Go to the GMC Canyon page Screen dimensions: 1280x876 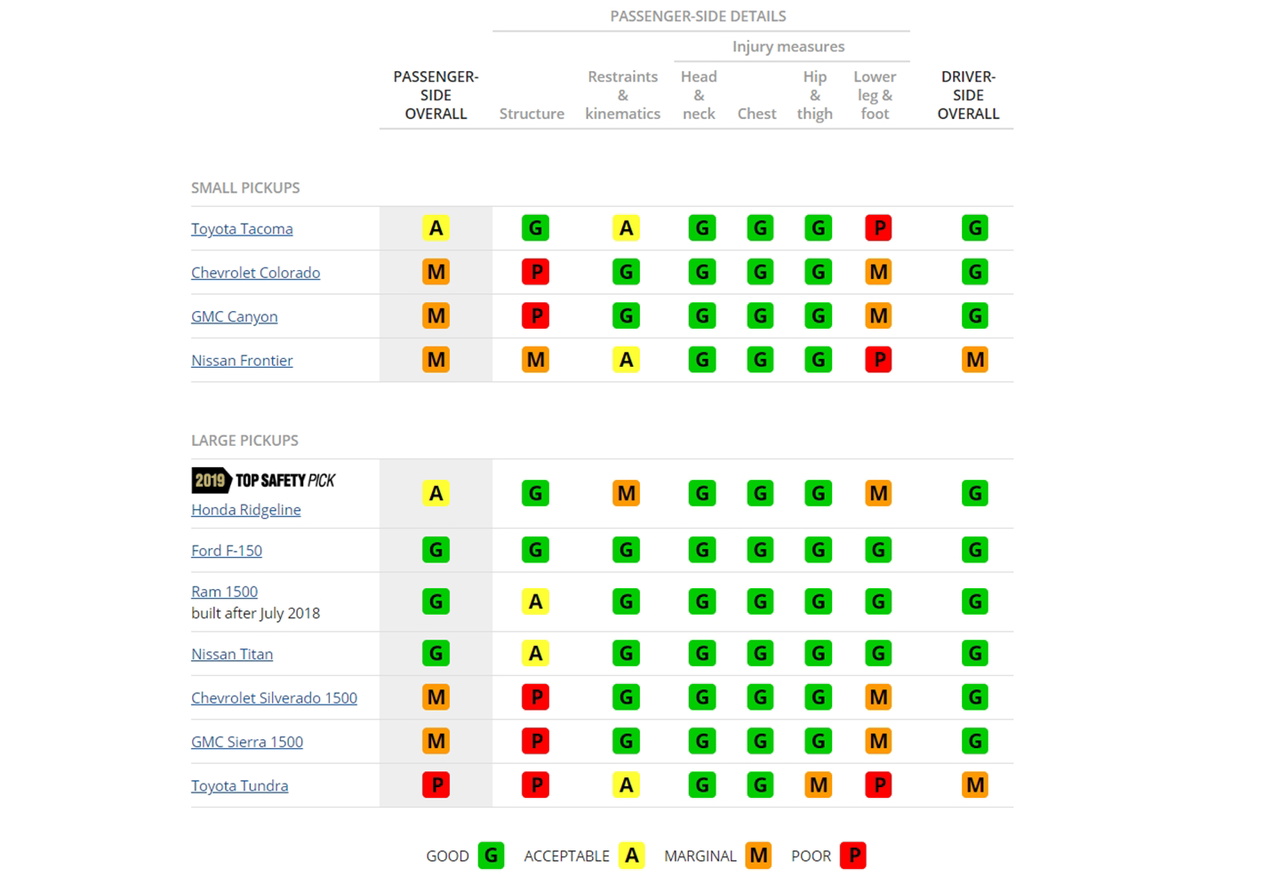click(234, 317)
